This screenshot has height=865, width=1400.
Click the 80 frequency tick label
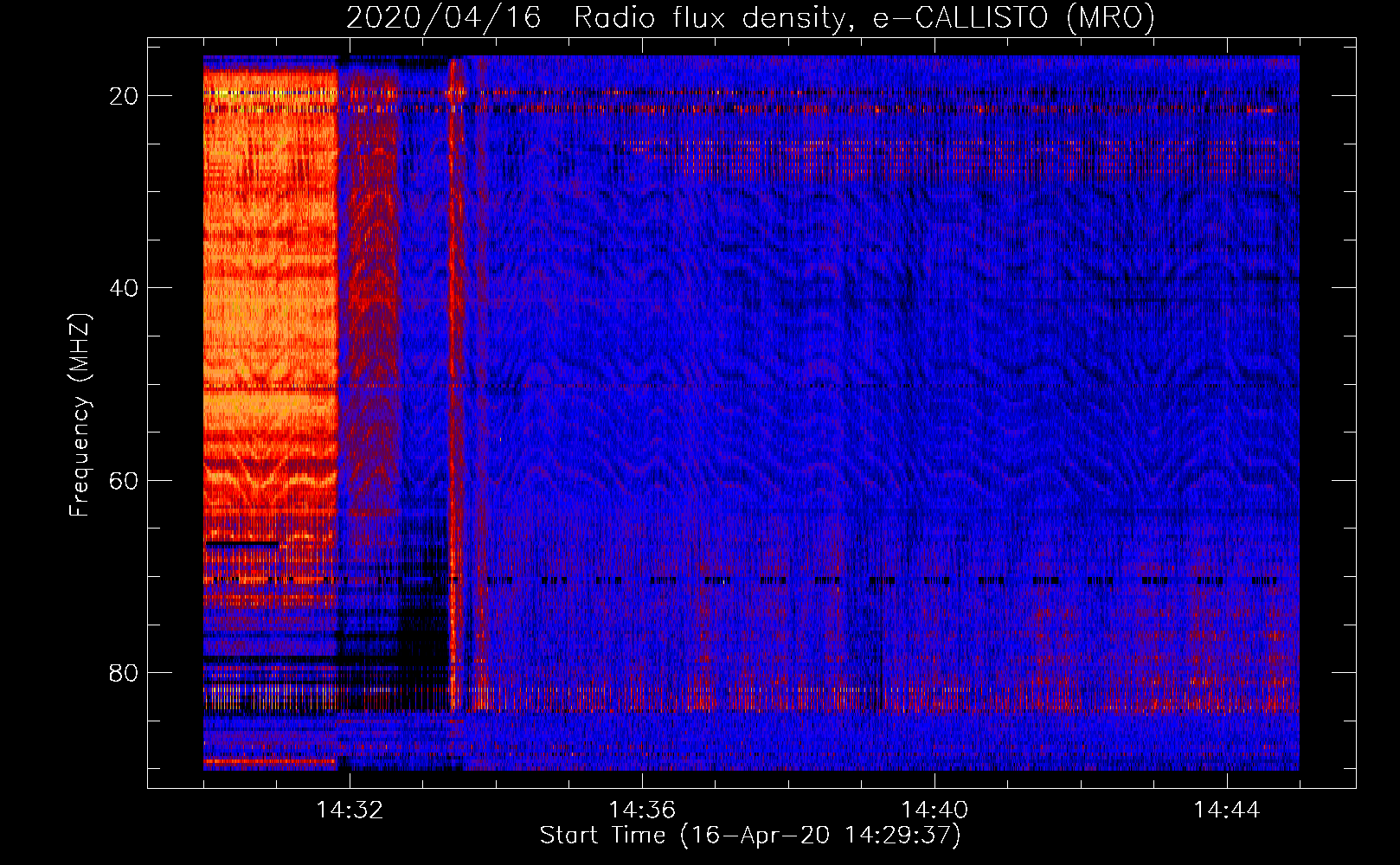[125, 672]
